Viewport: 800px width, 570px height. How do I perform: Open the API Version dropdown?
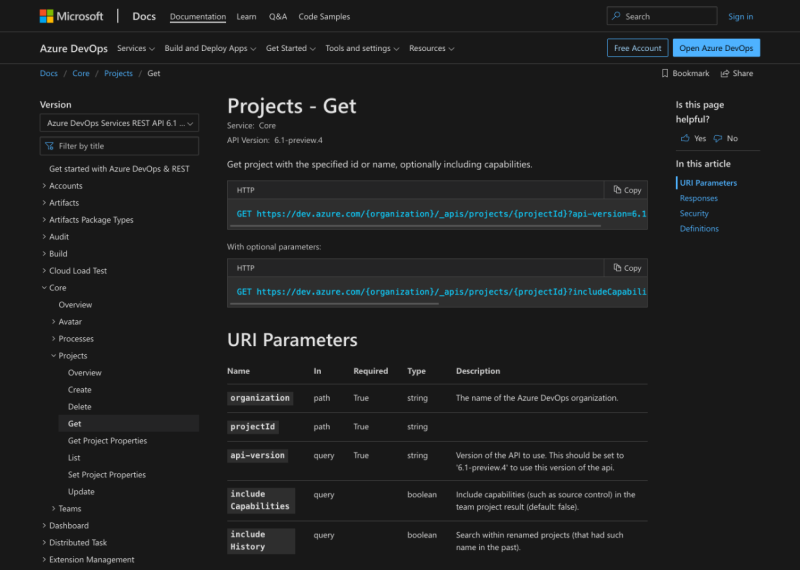tap(119, 123)
